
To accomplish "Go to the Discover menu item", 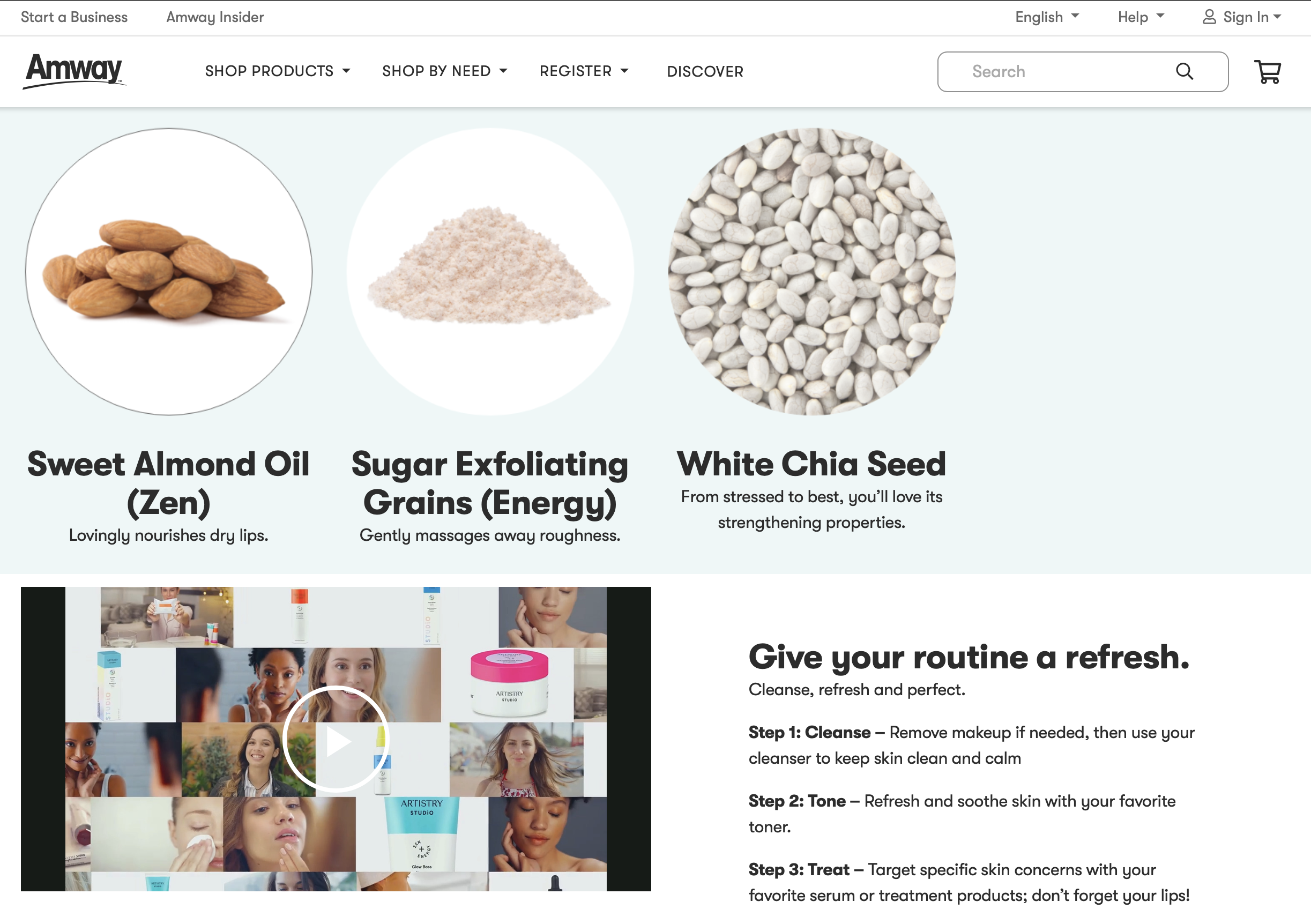I will pyautogui.click(x=705, y=71).
